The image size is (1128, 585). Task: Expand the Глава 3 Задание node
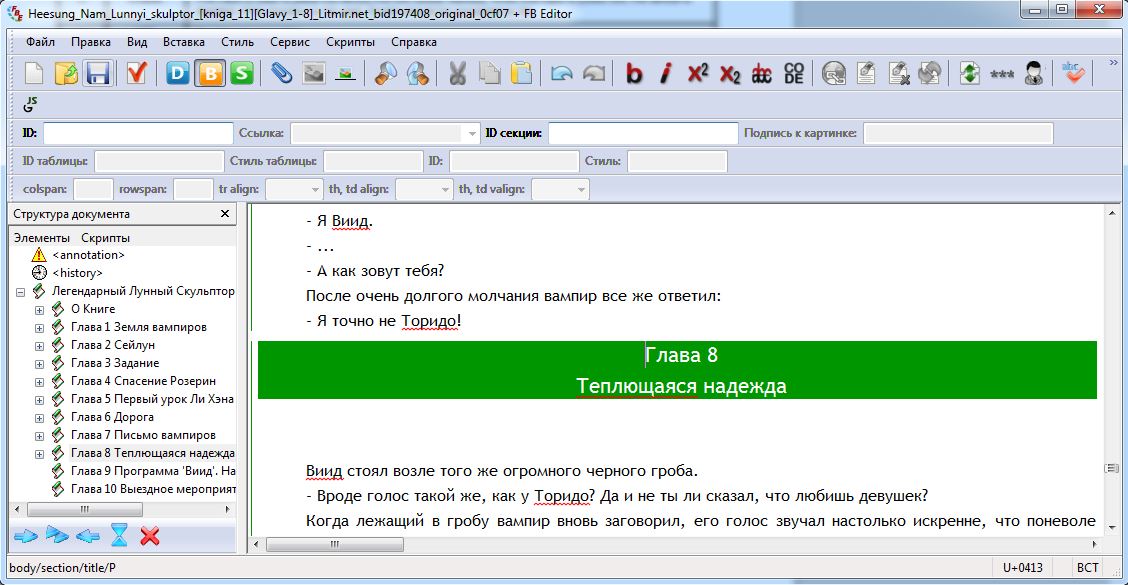coord(40,363)
